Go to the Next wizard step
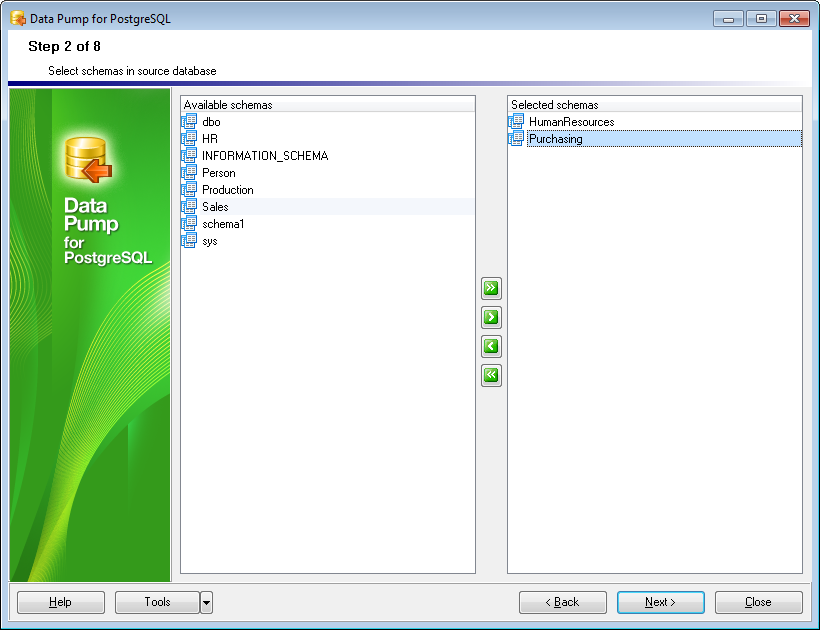Image resolution: width=820 pixels, height=630 pixels. pyautogui.click(x=660, y=602)
